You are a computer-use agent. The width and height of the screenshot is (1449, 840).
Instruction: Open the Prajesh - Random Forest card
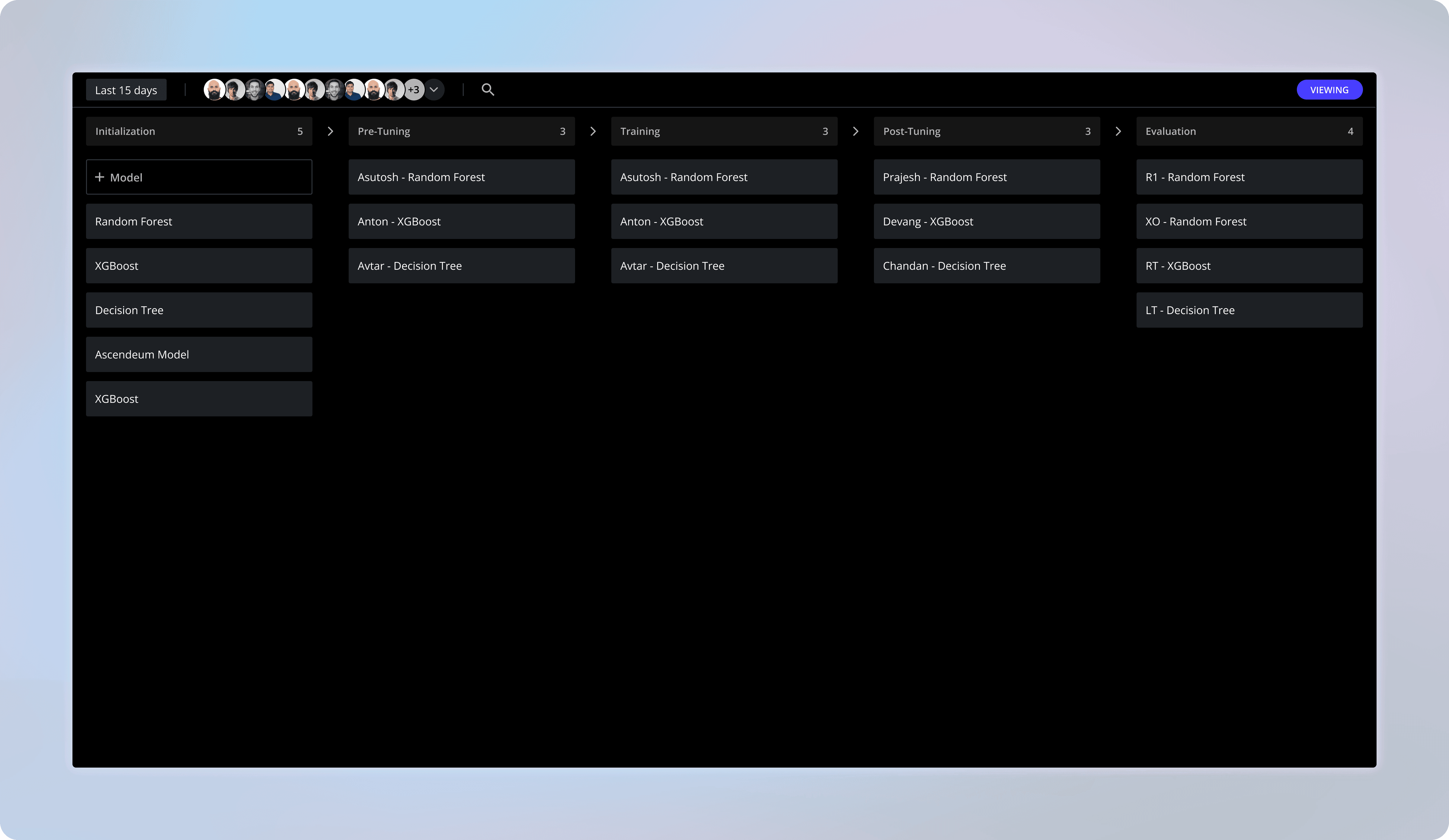[x=986, y=177]
